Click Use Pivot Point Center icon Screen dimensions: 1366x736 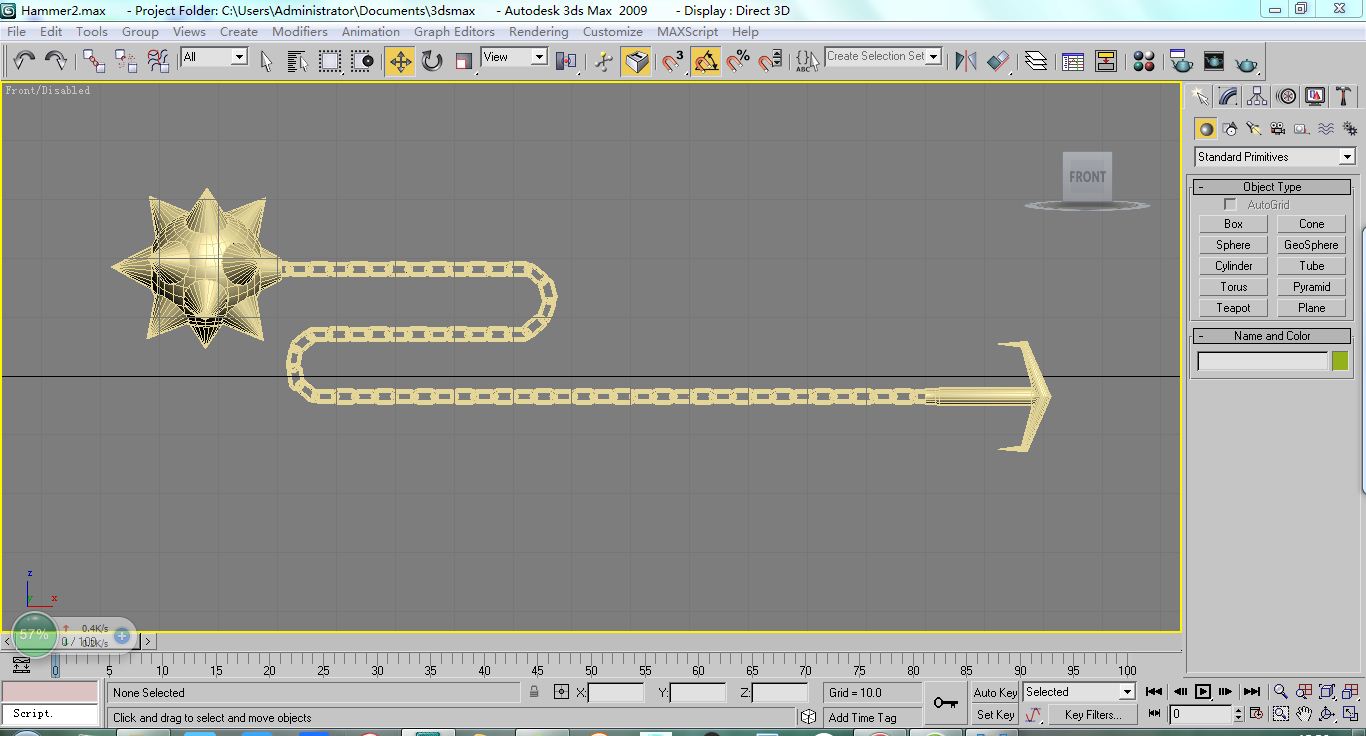coord(566,61)
